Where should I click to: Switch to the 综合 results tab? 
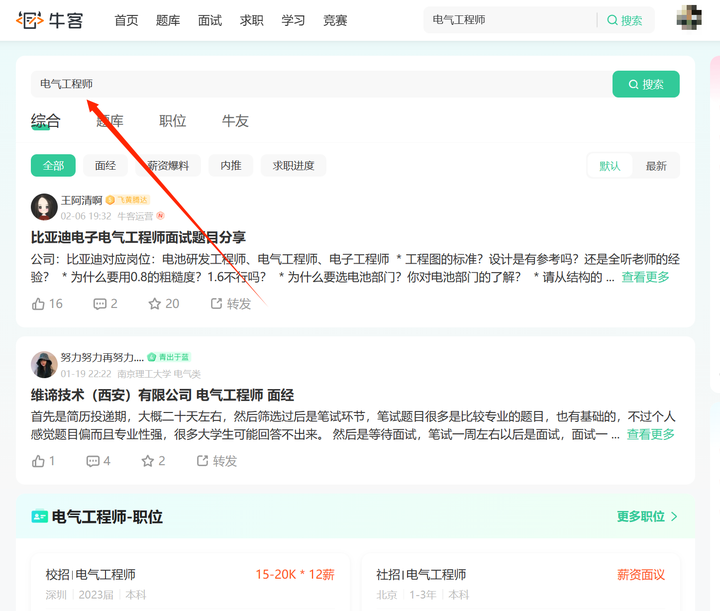(x=45, y=121)
